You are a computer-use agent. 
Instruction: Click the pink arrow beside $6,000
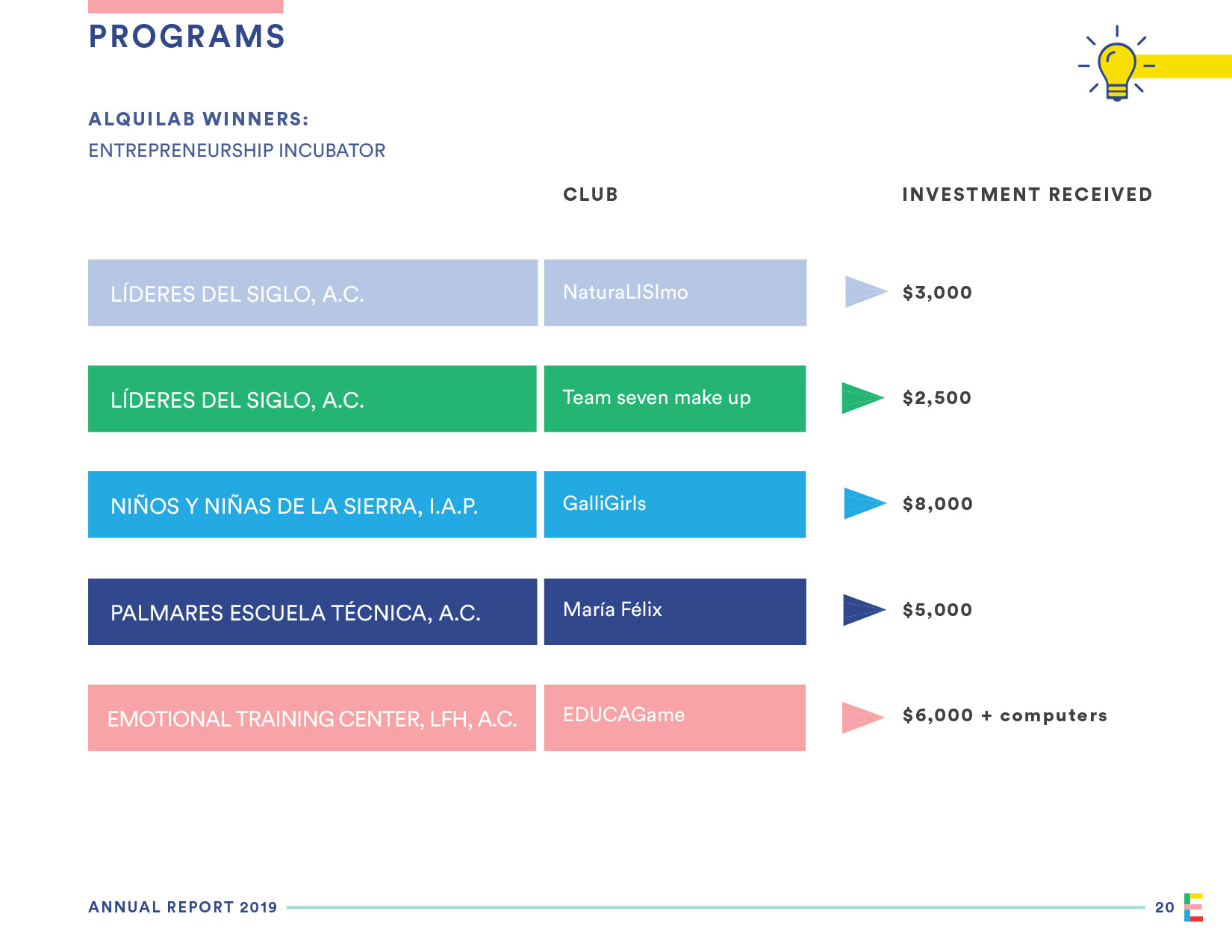(x=862, y=717)
